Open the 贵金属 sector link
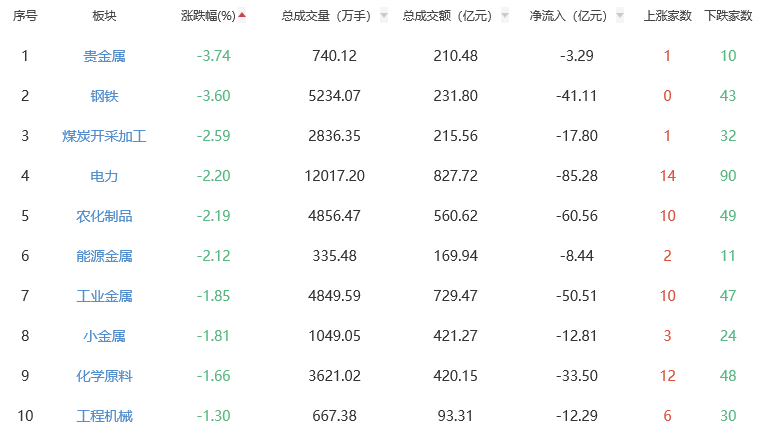This screenshot has width=769, height=433. (x=104, y=56)
